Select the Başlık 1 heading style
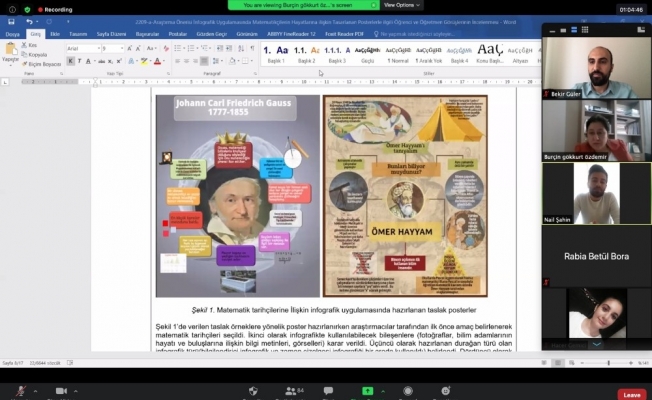Screen dimensions: 652x400 click(277, 53)
